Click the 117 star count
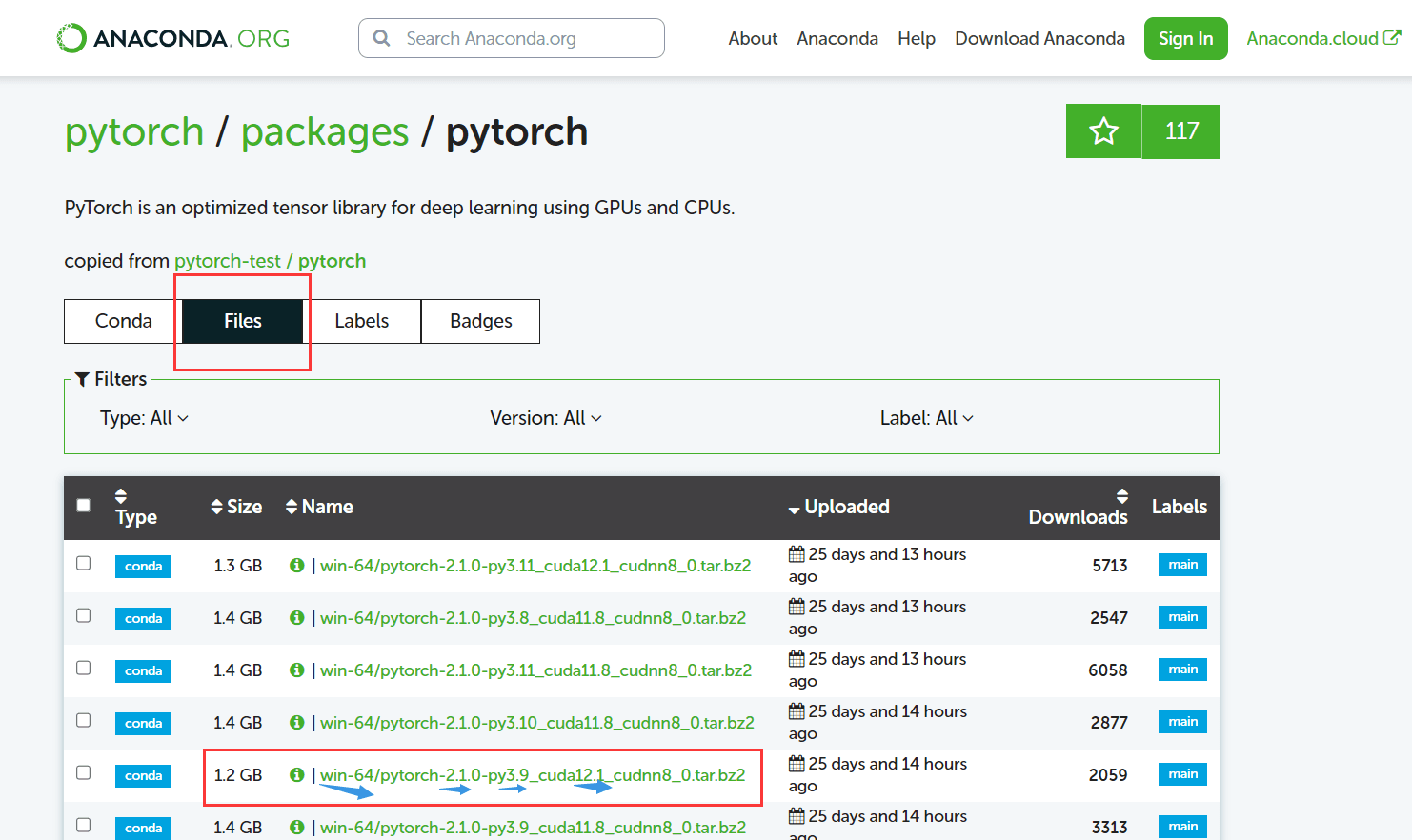Viewport: 1412px width, 840px height. pyautogui.click(x=1181, y=131)
